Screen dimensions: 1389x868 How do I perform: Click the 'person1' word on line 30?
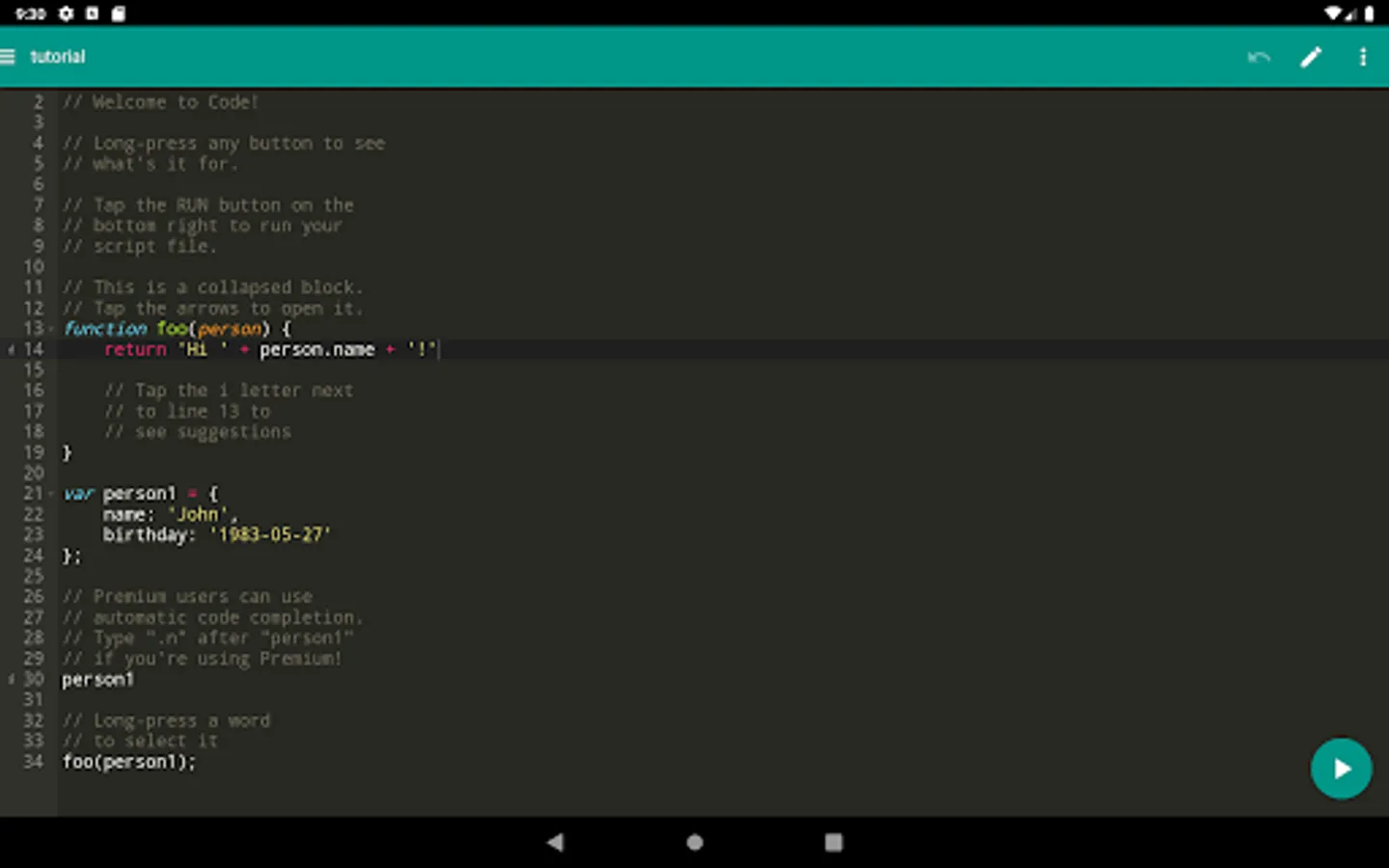tap(98, 680)
